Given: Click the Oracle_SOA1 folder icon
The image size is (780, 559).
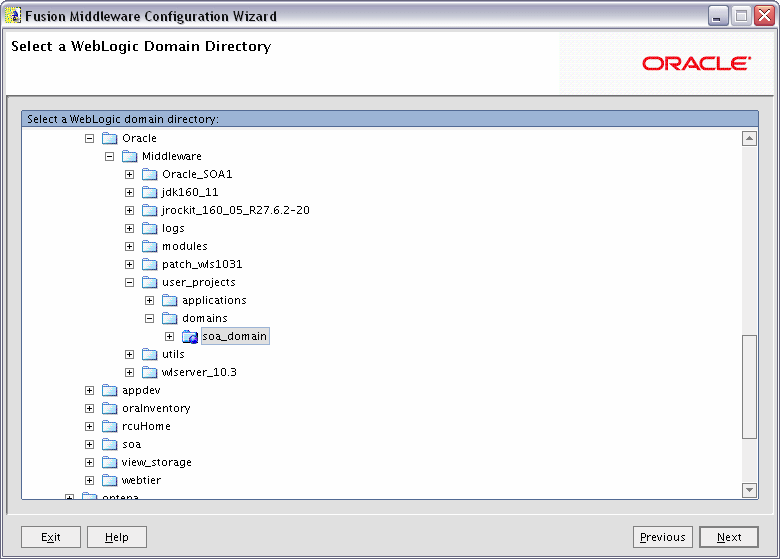Looking at the screenshot, I should [x=149, y=174].
